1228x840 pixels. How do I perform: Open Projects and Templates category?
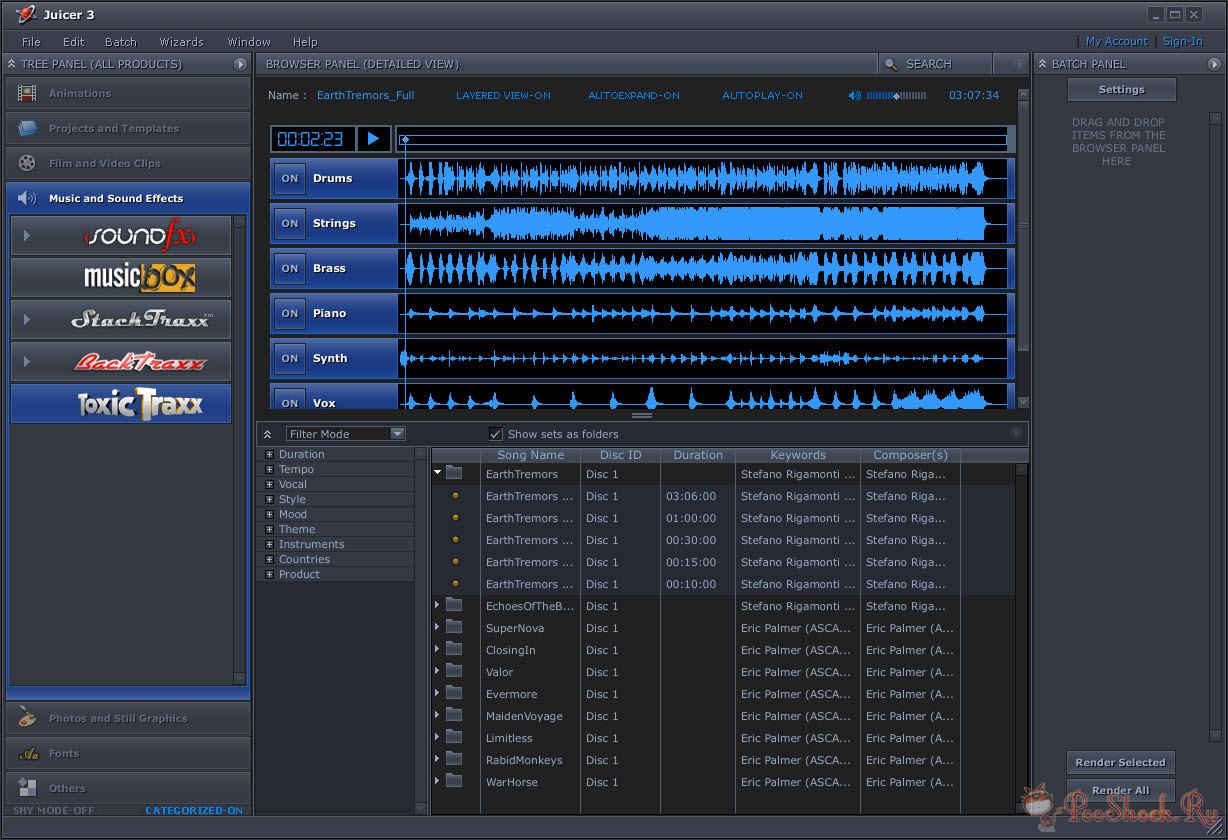pyautogui.click(x=128, y=128)
